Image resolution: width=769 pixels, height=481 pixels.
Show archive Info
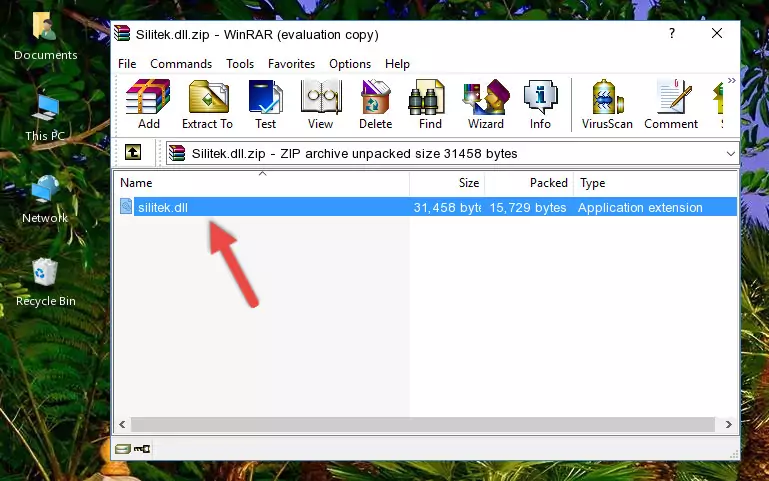[x=540, y=104]
